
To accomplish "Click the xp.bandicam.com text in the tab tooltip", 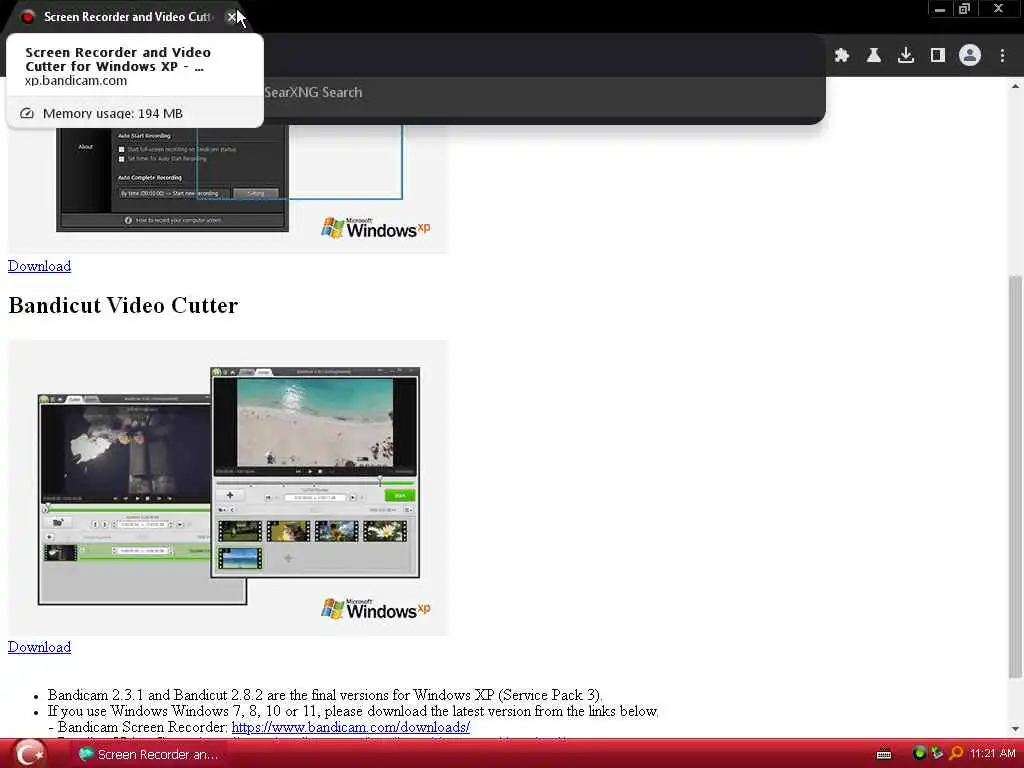I will point(76,81).
